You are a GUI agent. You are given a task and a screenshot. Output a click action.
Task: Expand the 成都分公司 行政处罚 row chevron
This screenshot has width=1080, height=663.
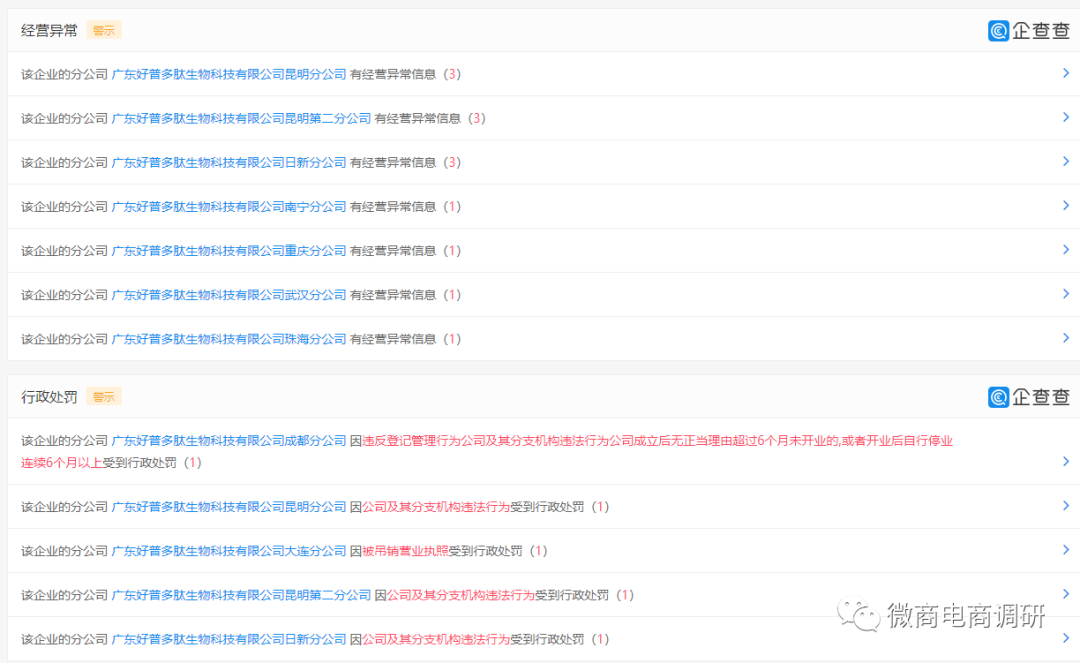[x=1066, y=461]
